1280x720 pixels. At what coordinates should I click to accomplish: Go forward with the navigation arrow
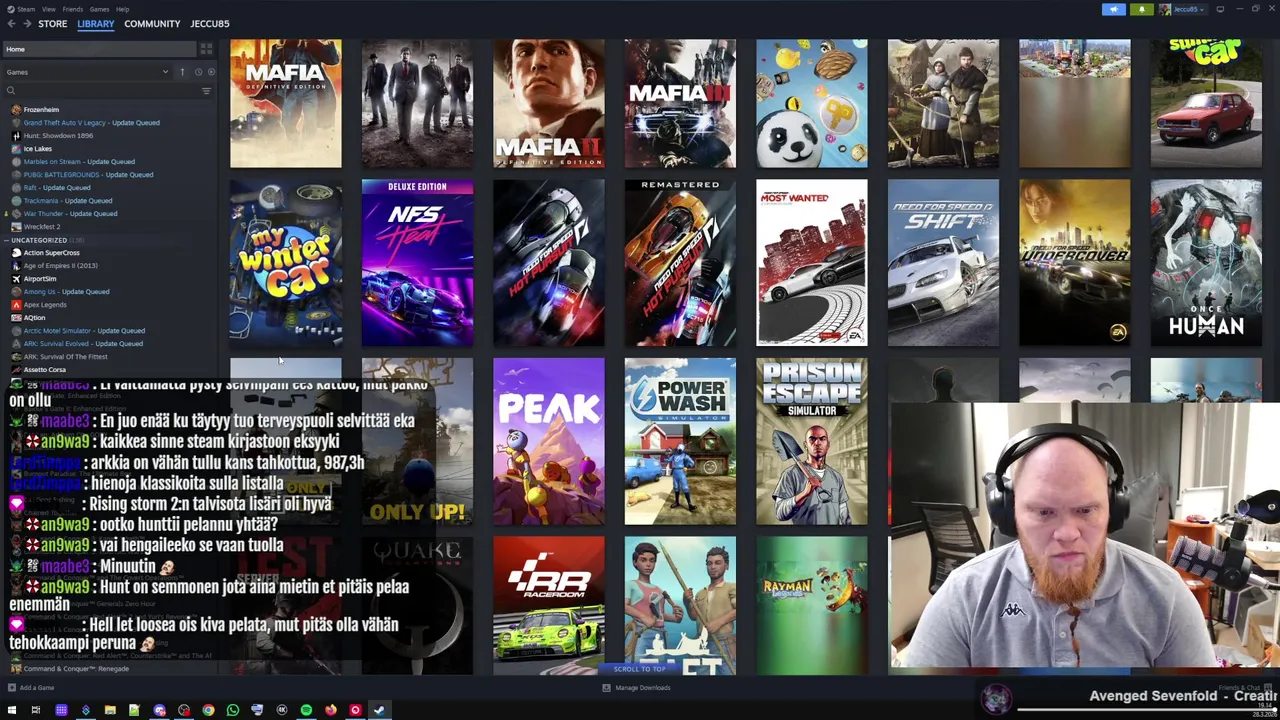[x=27, y=24]
